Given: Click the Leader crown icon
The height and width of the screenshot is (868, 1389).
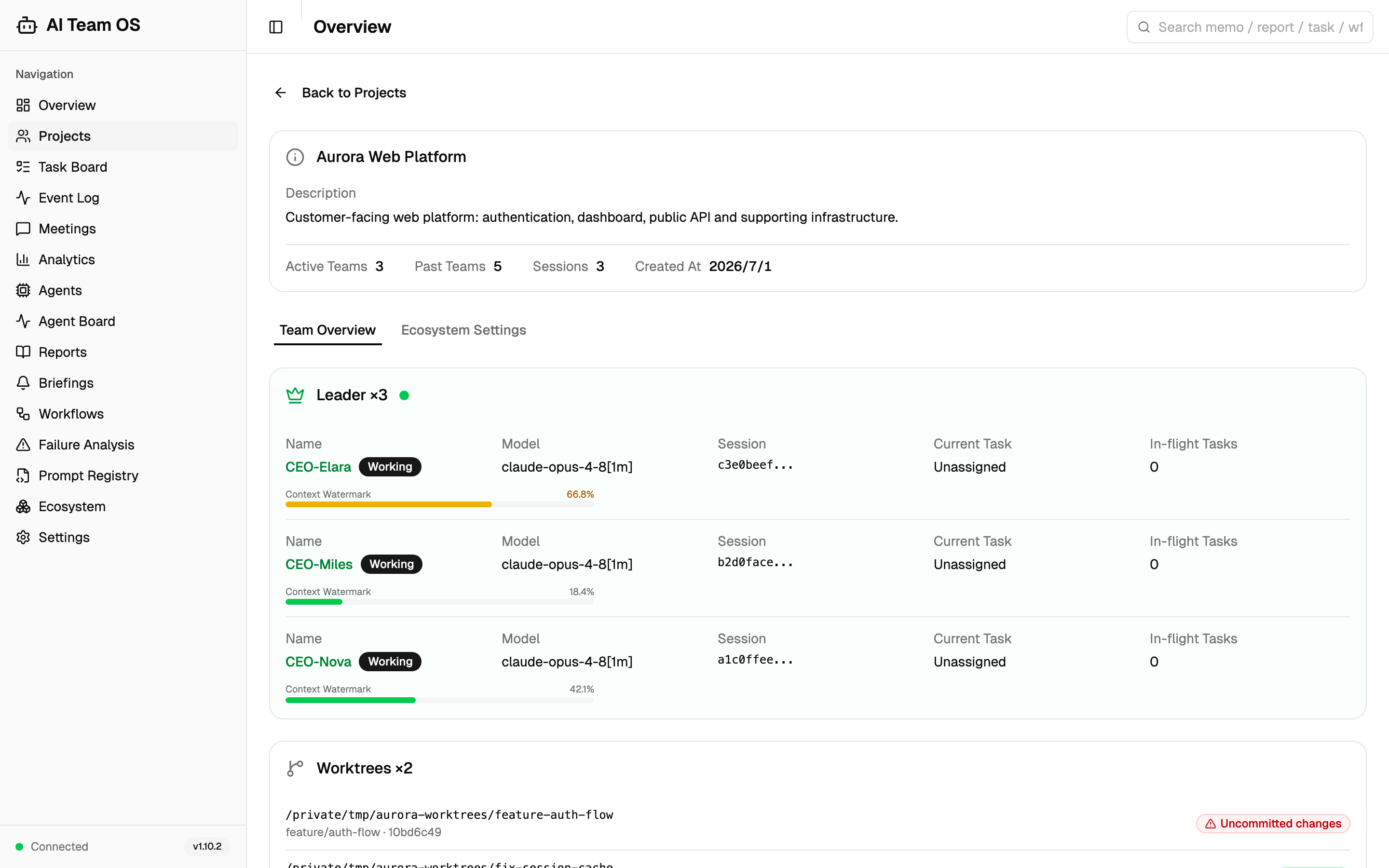Looking at the screenshot, I should point(295,395).
